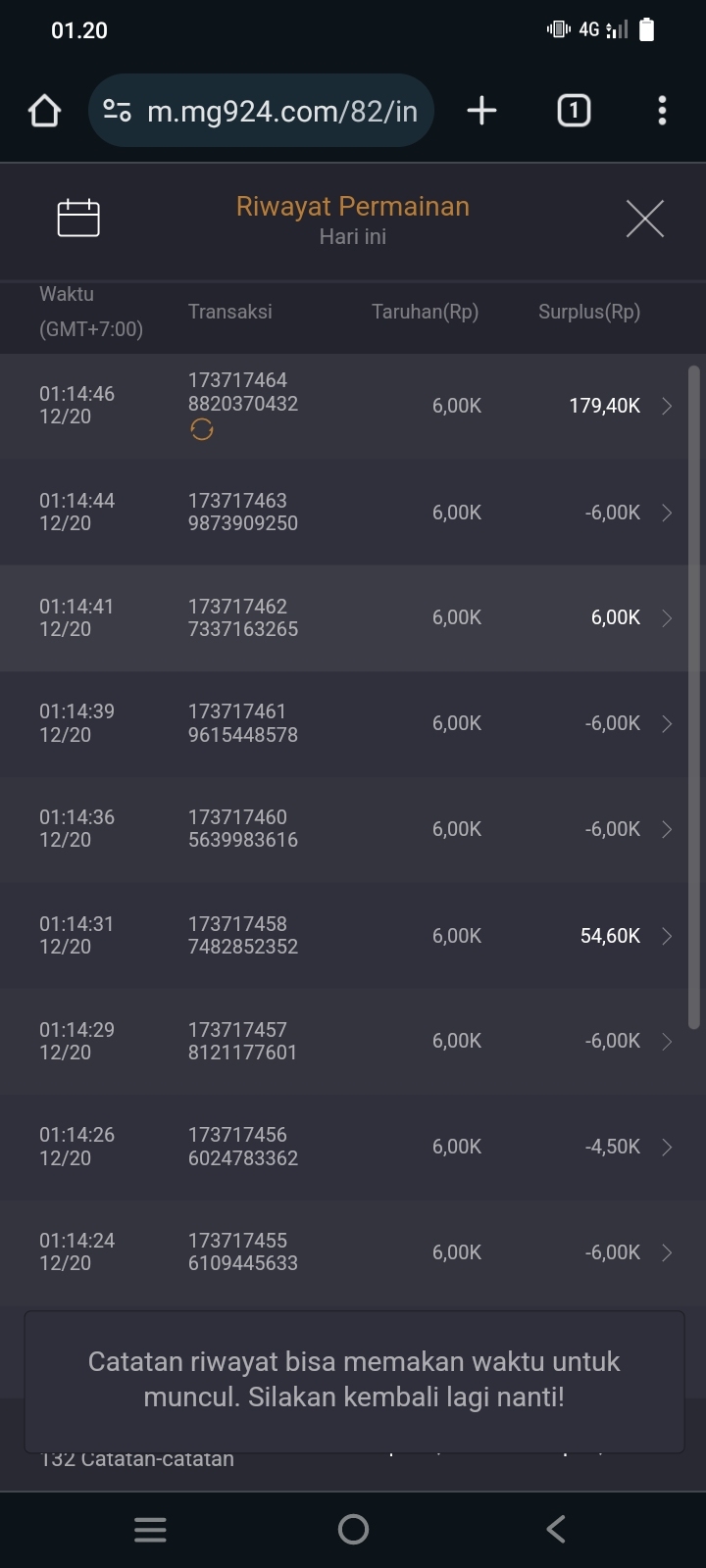Expand the -4,50K surplus row chevron
The height and width of the screenshot is (1568, 706).
(667, 1147)
